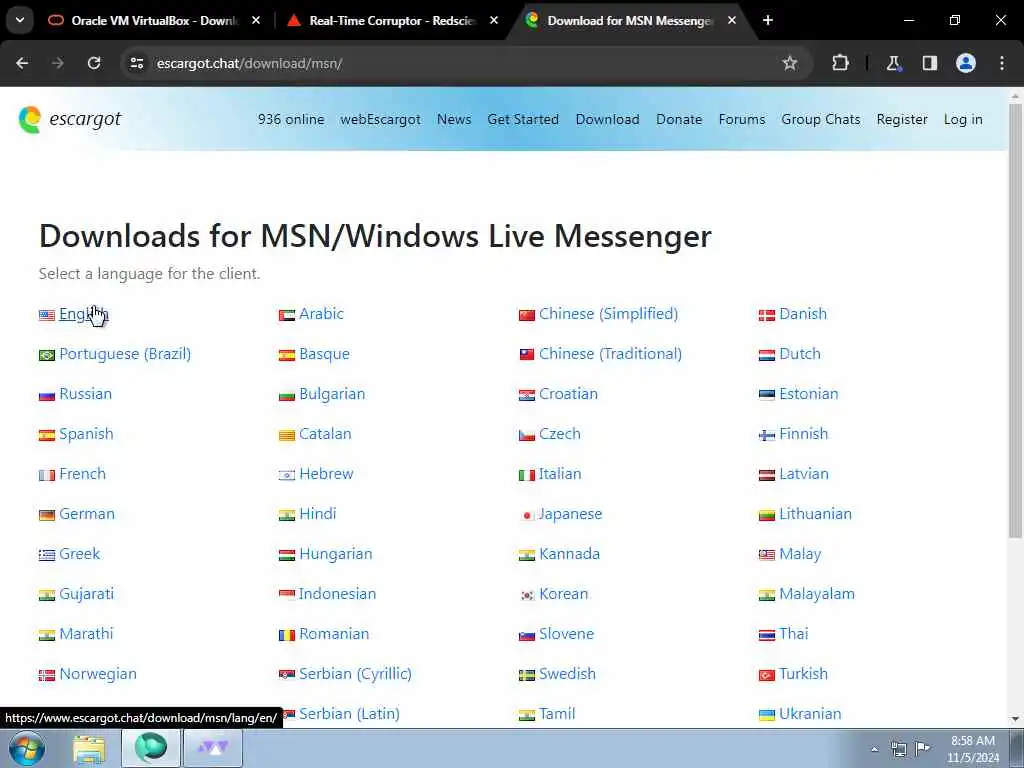
Task: Open the Chrome profile avatar
Action: coord(966,63)
